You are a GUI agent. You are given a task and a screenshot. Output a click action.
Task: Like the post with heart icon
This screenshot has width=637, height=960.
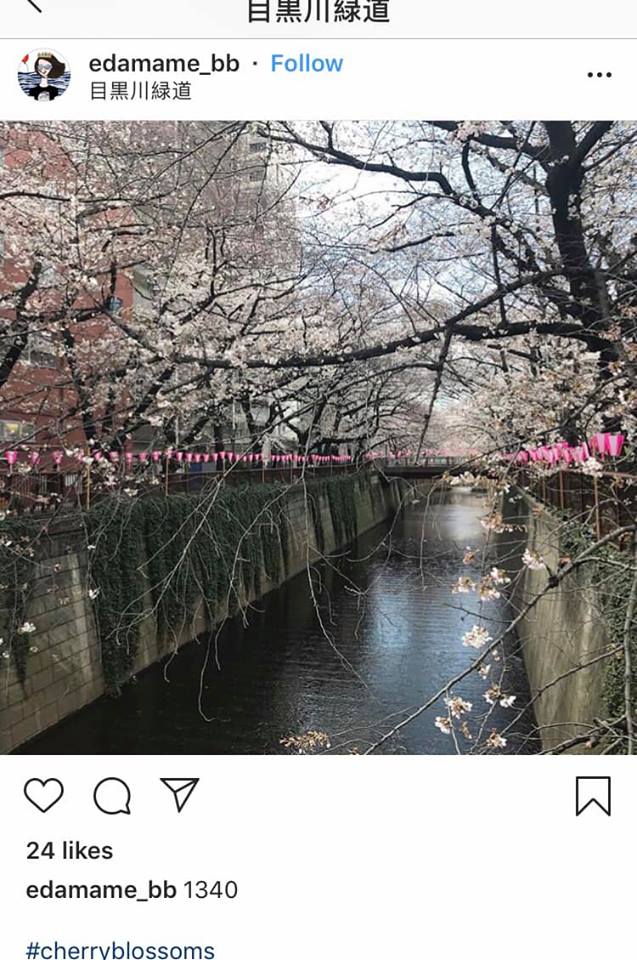43,795
